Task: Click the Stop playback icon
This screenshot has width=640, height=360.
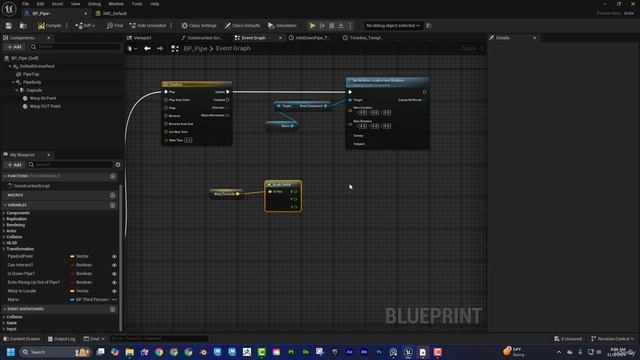Action: point(331,25)
